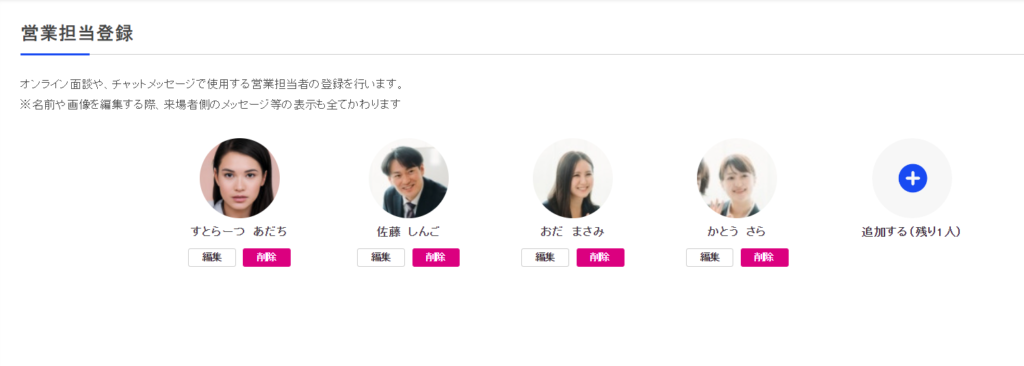1024x366 pixels.
Task: Delete かとう さら with the 削除 button
Action: point(764,258)
